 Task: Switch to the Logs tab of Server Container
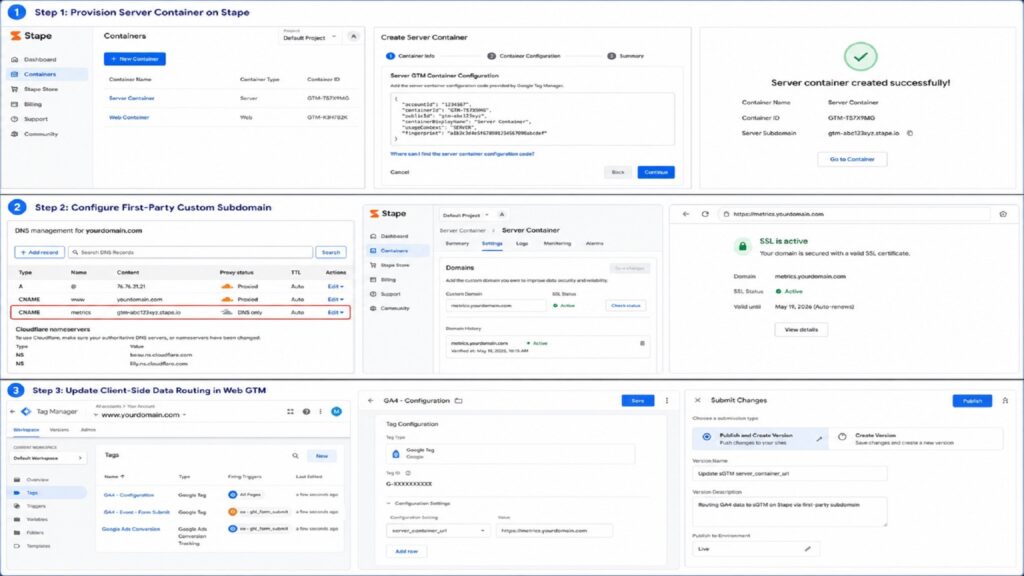tap(522, 244)
